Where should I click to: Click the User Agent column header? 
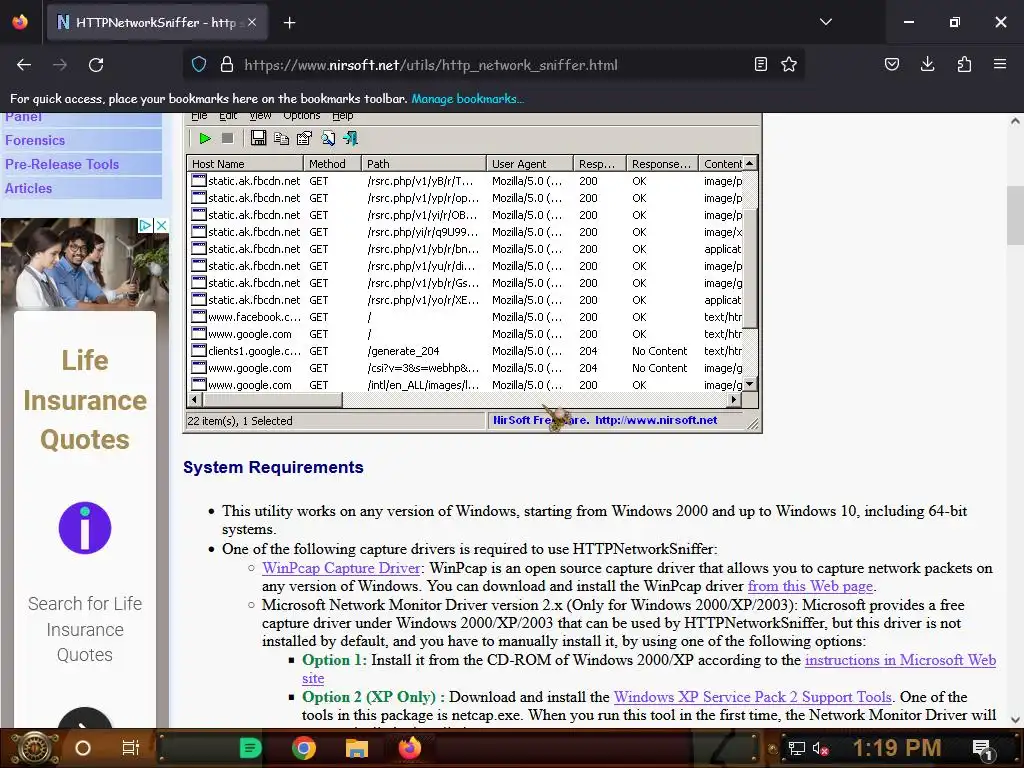coord(530,164)
